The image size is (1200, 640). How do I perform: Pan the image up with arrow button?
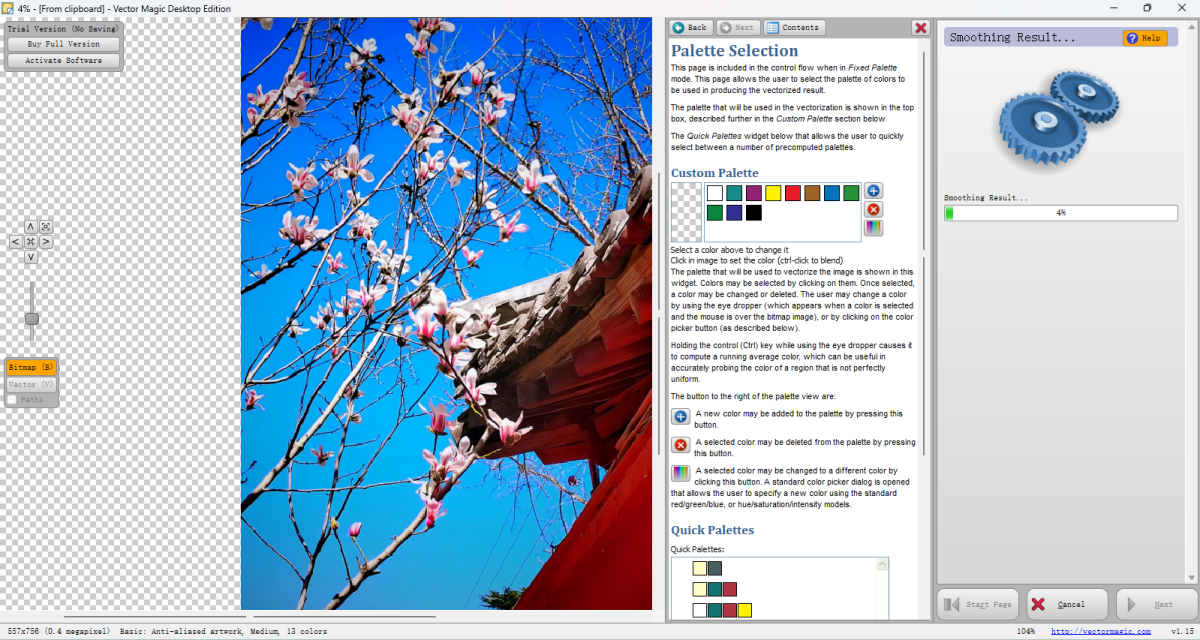tap(31, 227)
